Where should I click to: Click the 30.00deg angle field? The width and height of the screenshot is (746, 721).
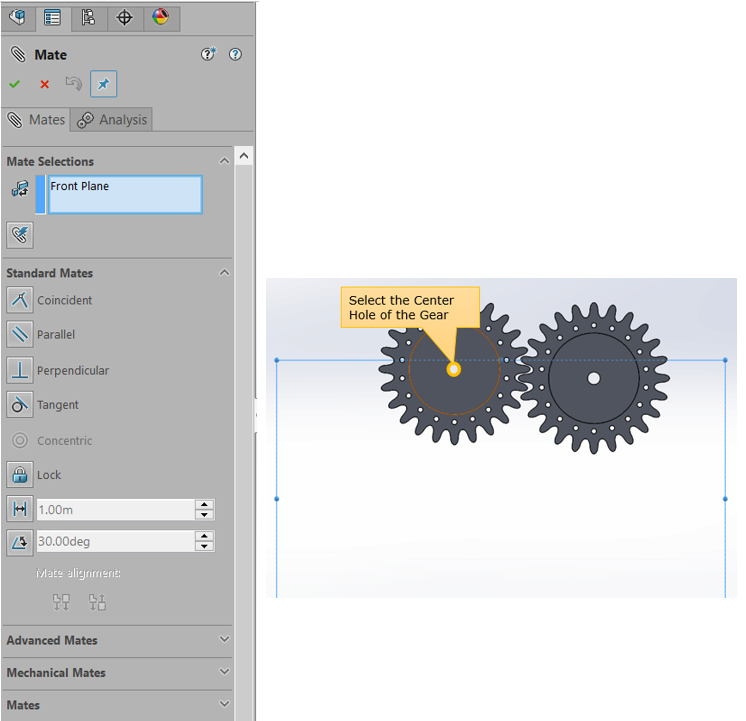pyautogui.click(x=116, y=542)
